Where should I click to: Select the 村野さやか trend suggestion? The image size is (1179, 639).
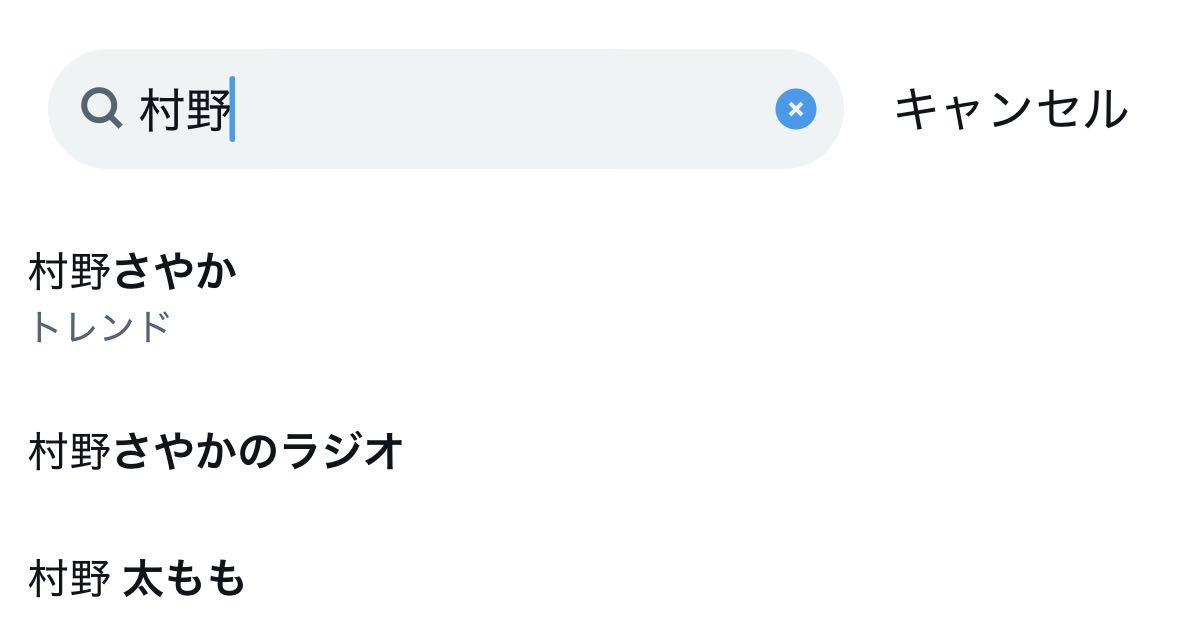pos(133,272)
